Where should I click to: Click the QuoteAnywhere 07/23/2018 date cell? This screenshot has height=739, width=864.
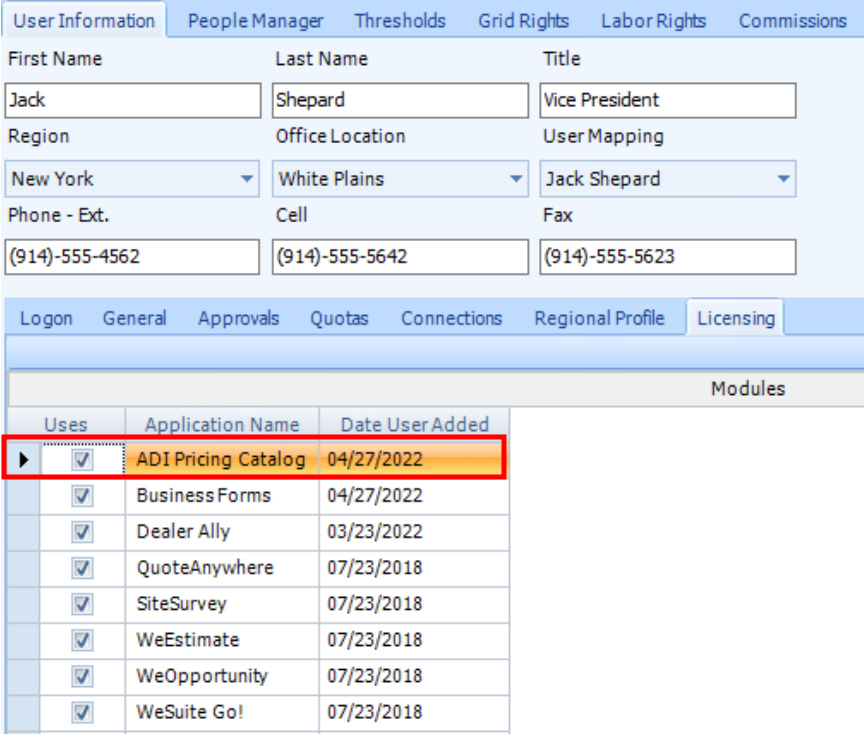(x=414, y=568)
